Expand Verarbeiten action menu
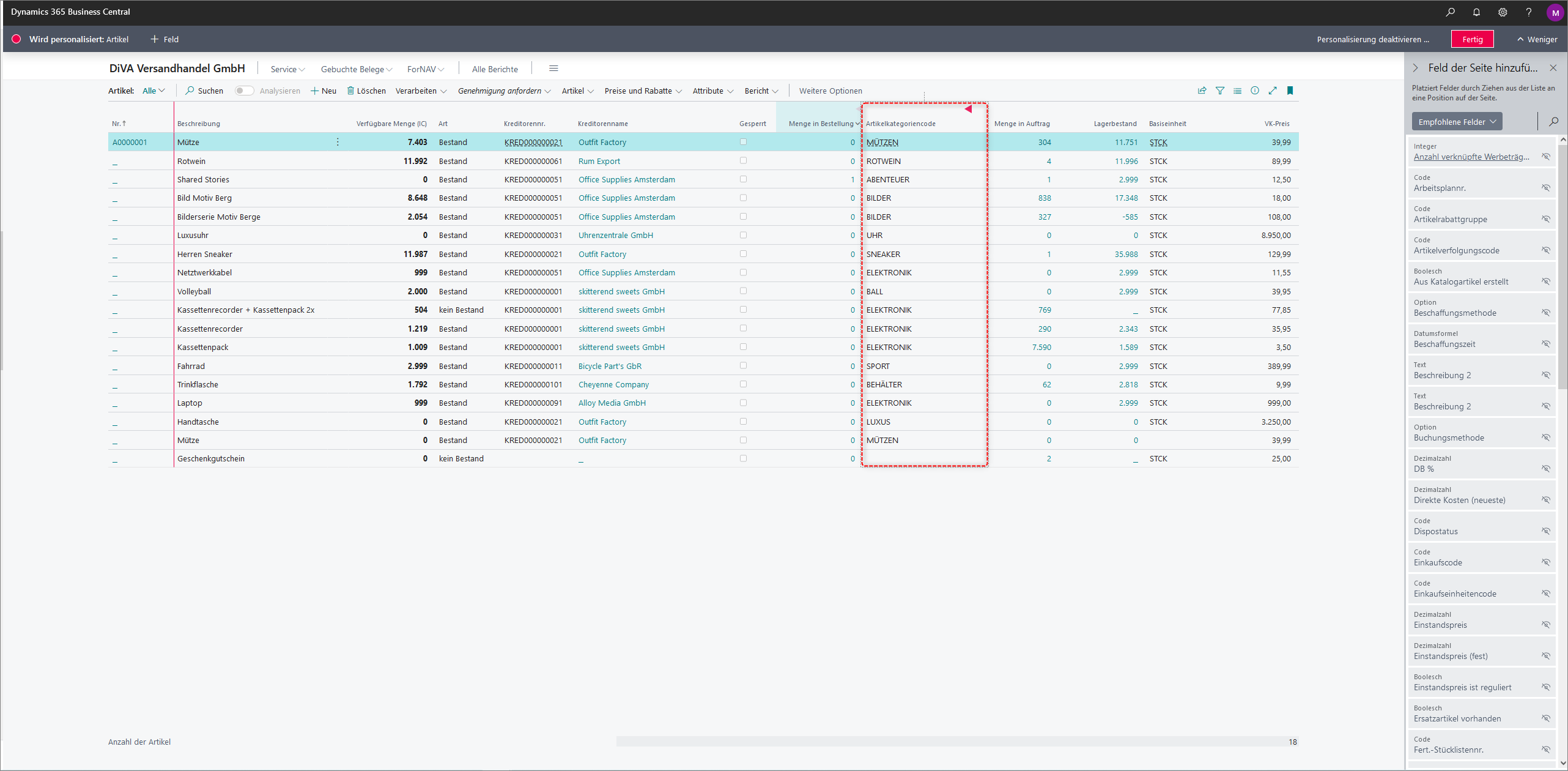1568x771 pixels. pyautogui.click(x=421, y=91)
